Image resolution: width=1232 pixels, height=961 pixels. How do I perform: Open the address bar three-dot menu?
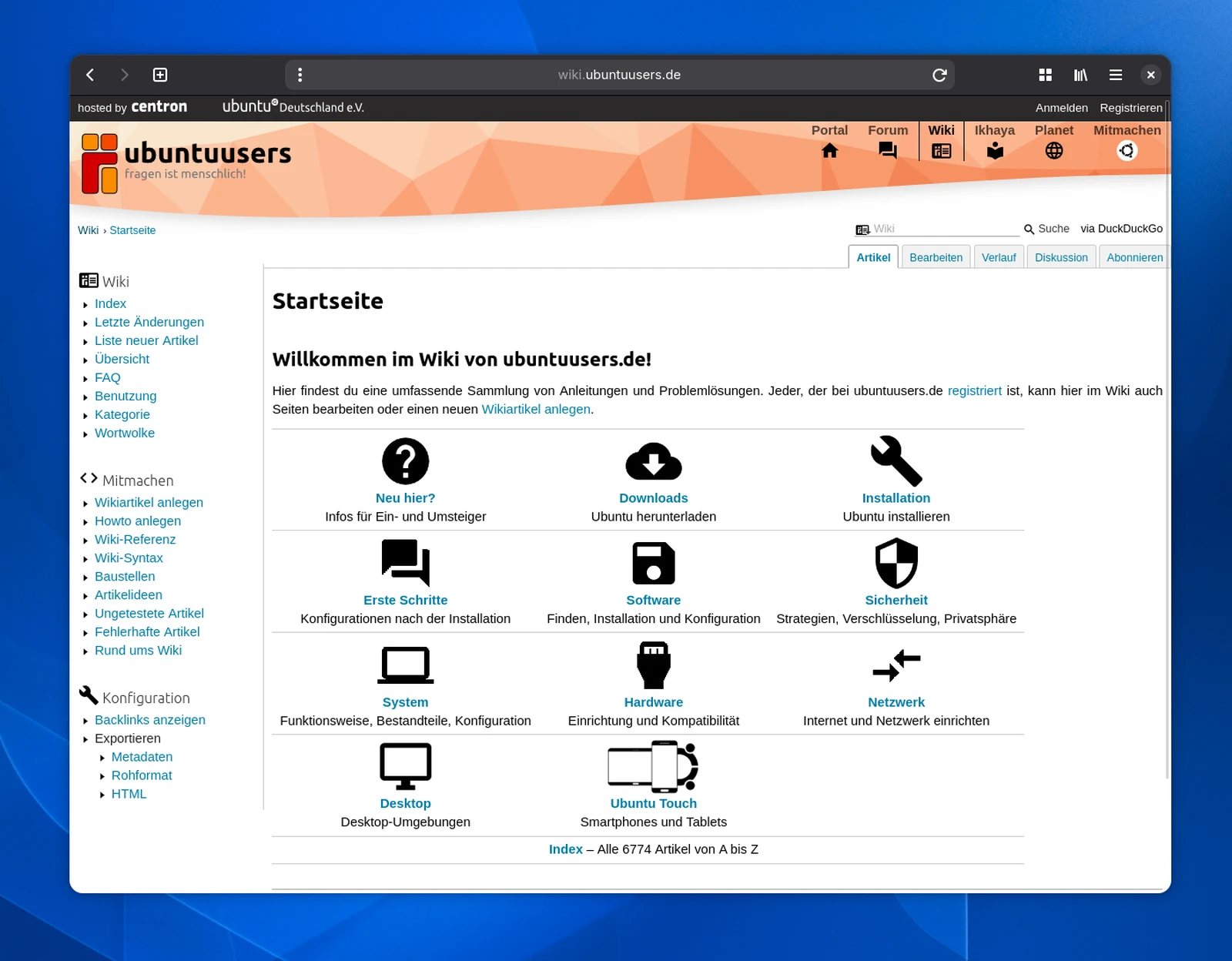click(300, 75)
